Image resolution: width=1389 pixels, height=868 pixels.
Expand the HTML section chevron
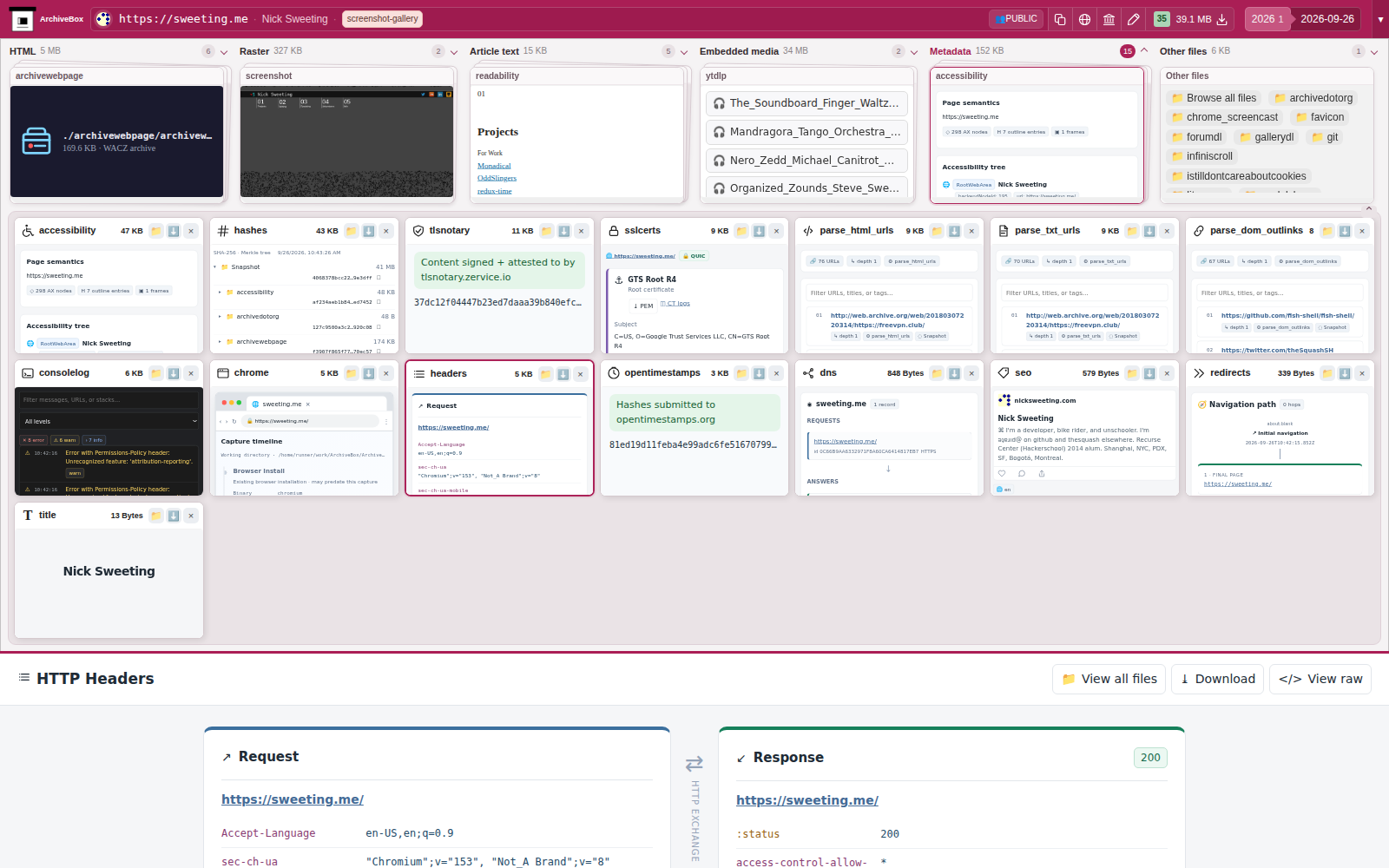tap(224, 52)
